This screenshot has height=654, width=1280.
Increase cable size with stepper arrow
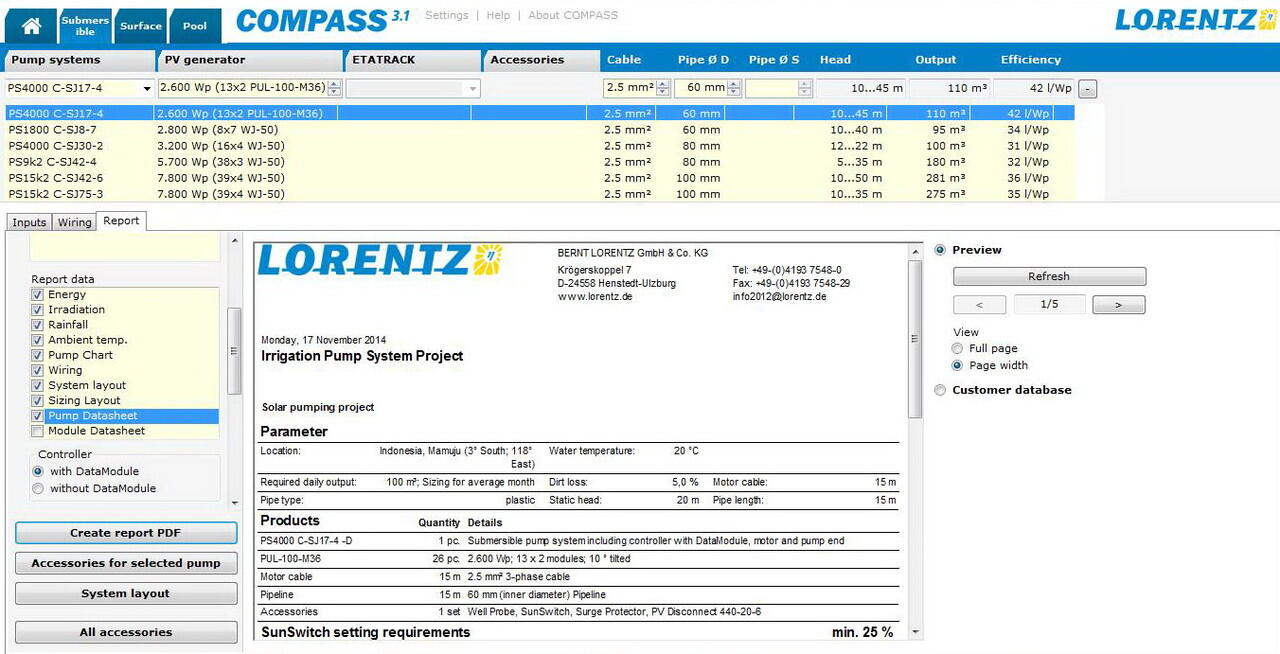pos(664,84)
